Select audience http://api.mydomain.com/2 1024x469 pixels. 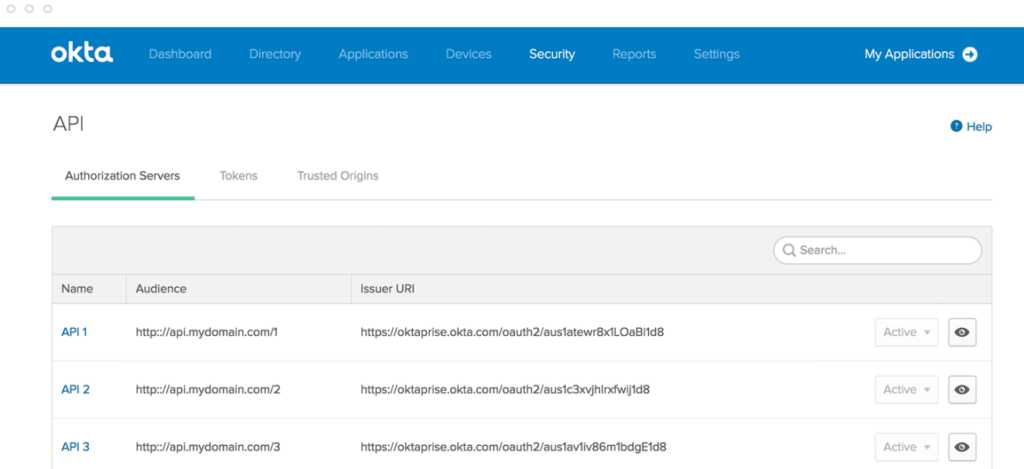[x=208, y=389]
